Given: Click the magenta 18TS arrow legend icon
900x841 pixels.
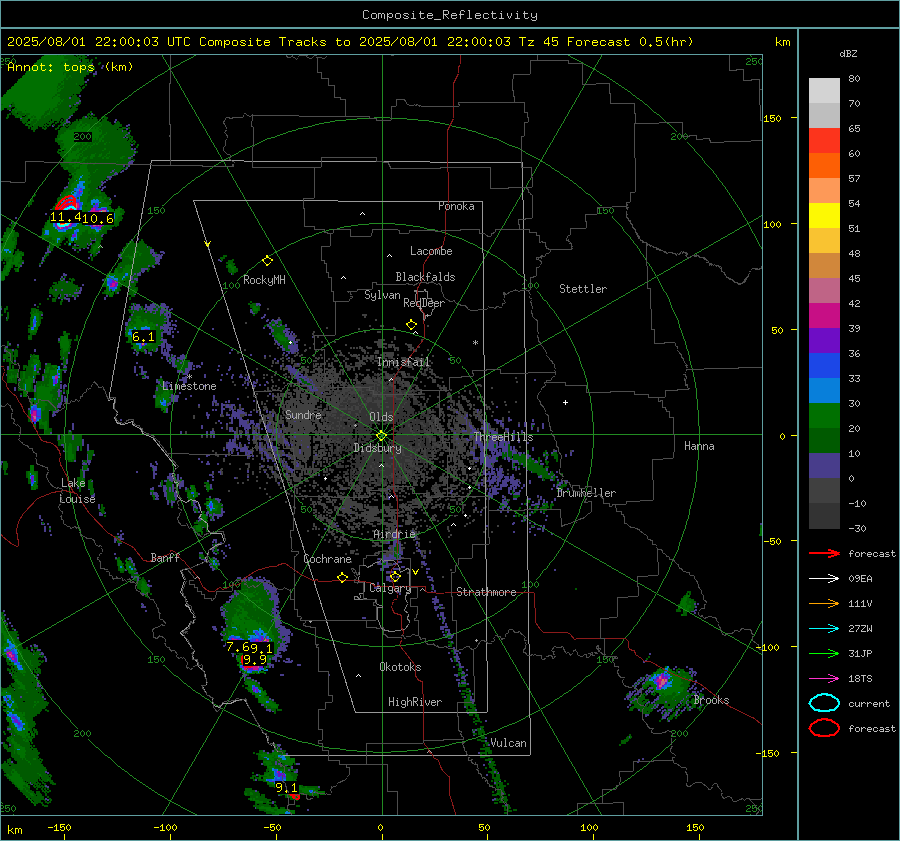Looking at the screenshot, I should 824,679.
